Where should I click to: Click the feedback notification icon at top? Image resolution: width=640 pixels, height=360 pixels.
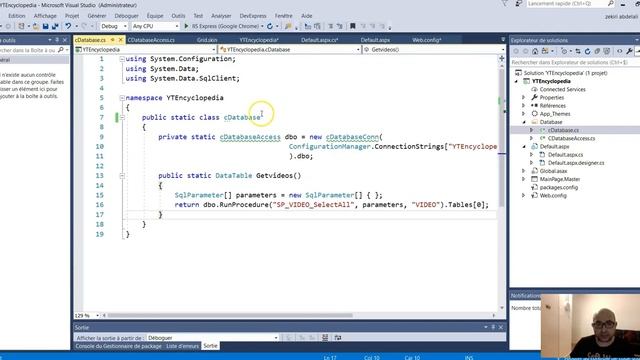pos(519,4)
